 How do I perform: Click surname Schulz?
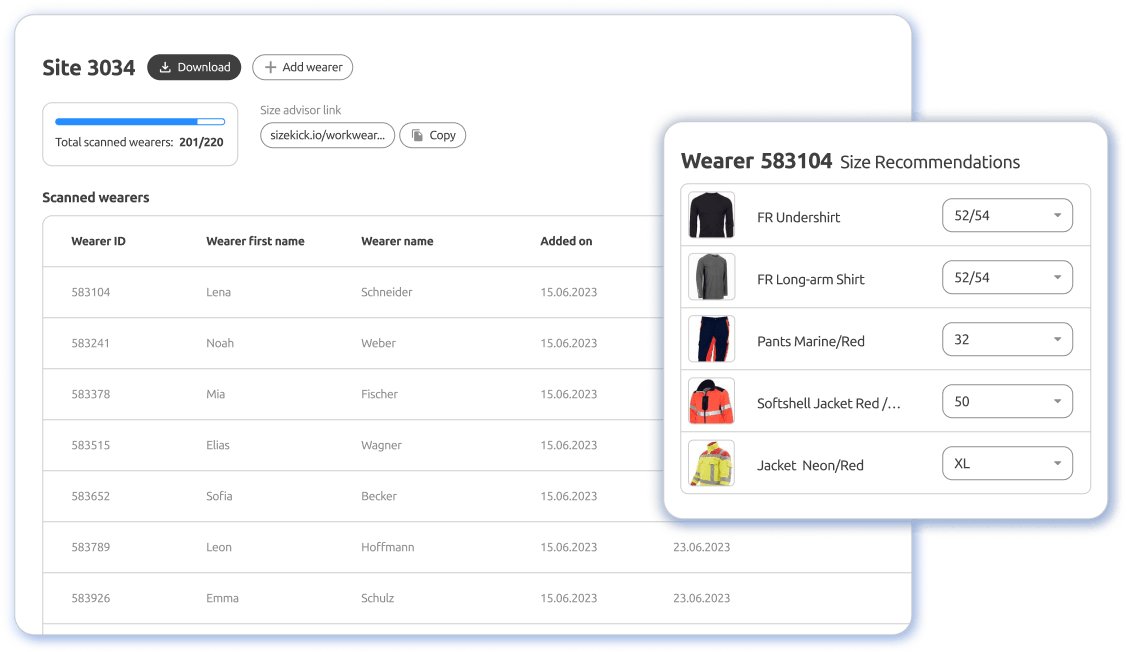pos(377,598)
